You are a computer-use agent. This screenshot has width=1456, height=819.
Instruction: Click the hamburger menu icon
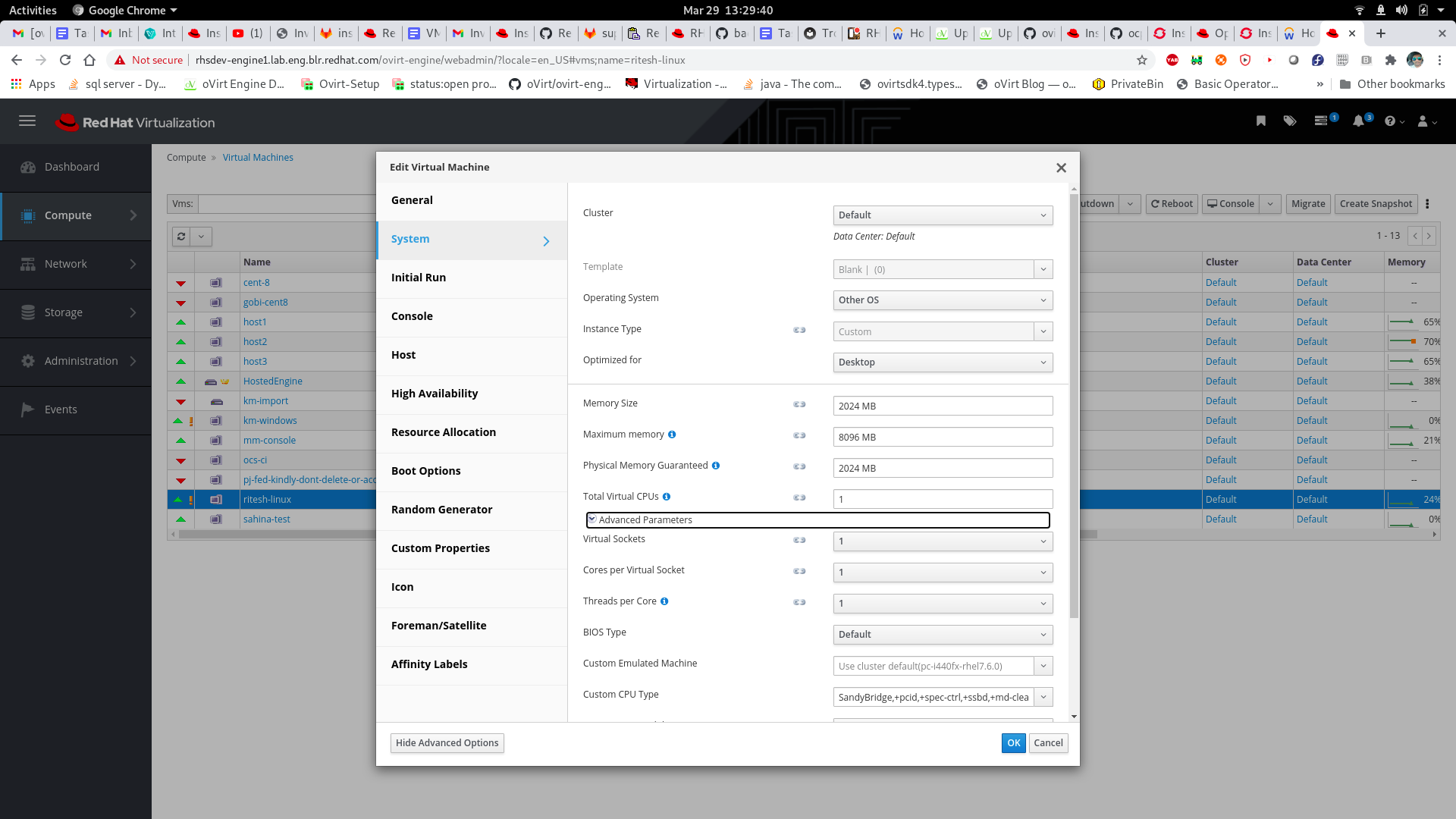(x=27, y=121)
